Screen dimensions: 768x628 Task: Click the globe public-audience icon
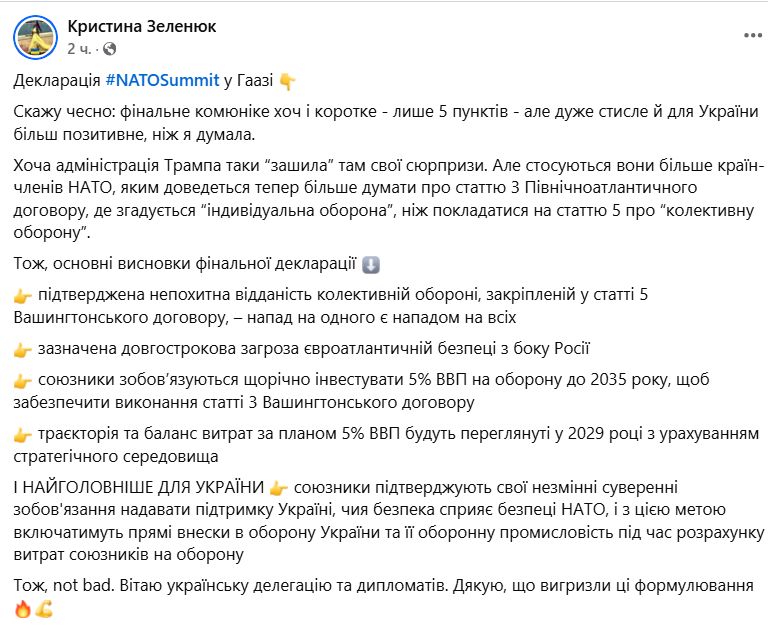109,48
